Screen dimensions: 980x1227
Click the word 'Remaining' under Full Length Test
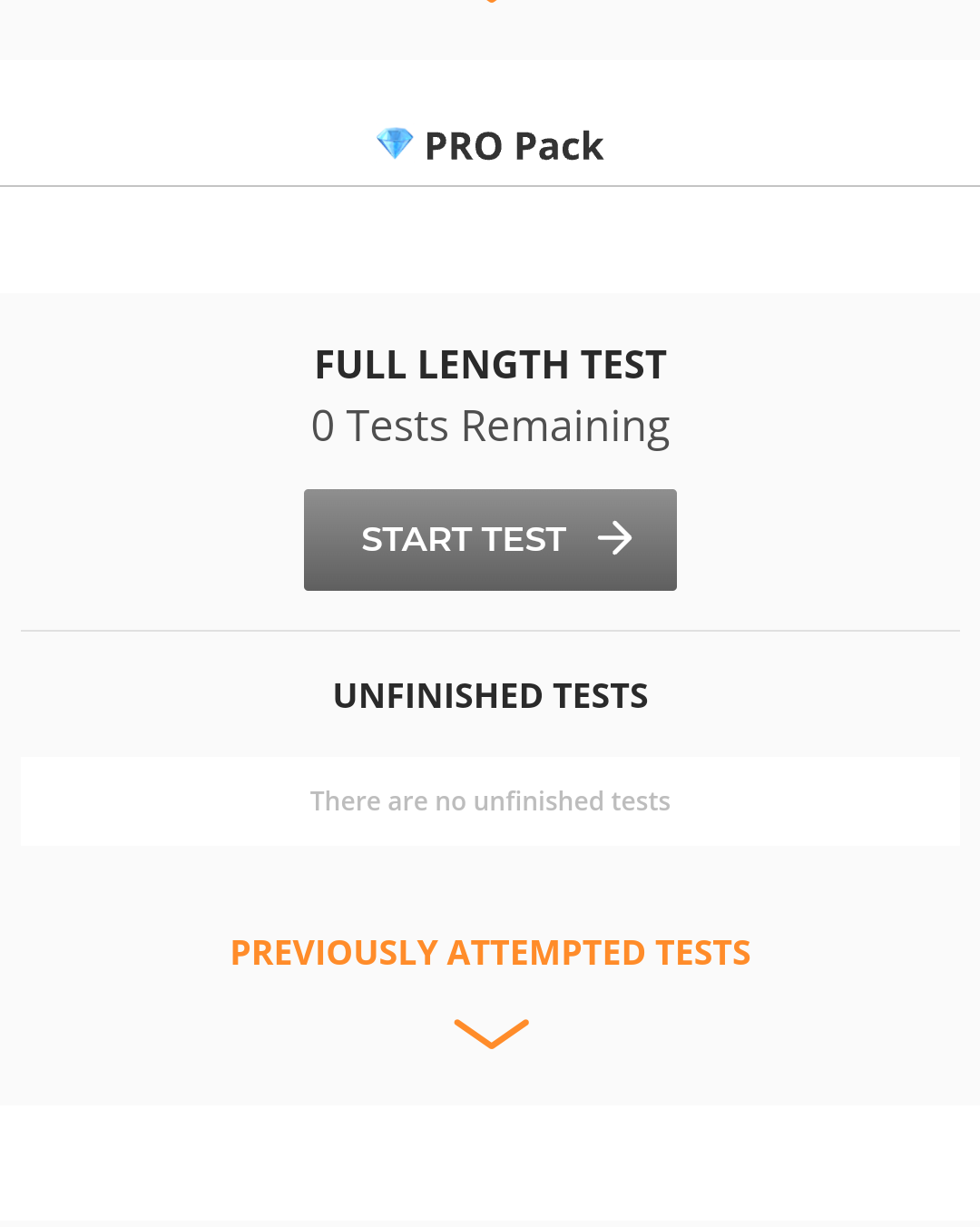565,427
